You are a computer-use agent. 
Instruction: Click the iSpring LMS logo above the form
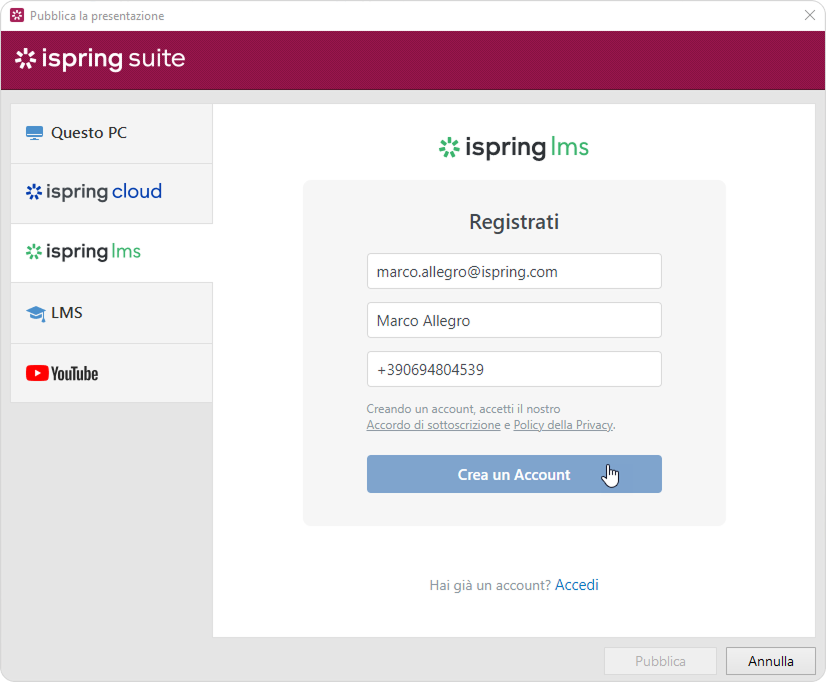point(514,148)
